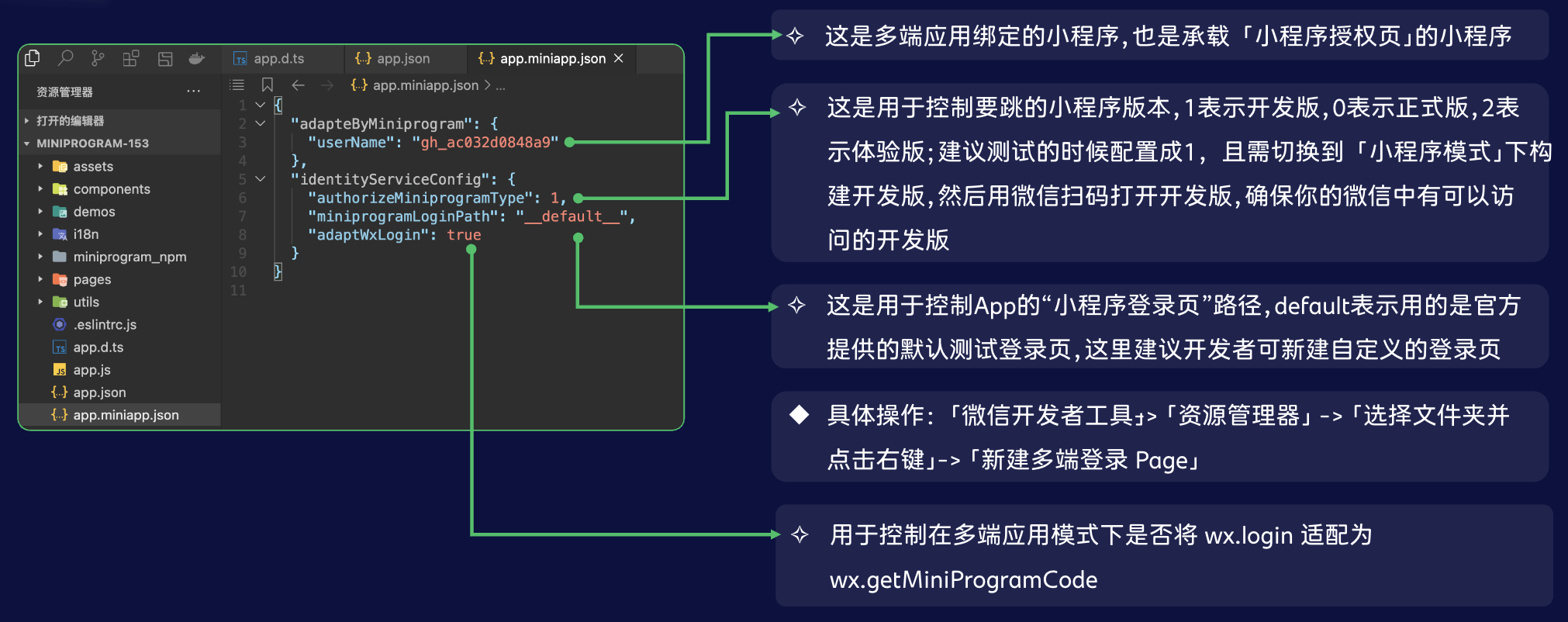Expand the i18n folder arrow

40,233
